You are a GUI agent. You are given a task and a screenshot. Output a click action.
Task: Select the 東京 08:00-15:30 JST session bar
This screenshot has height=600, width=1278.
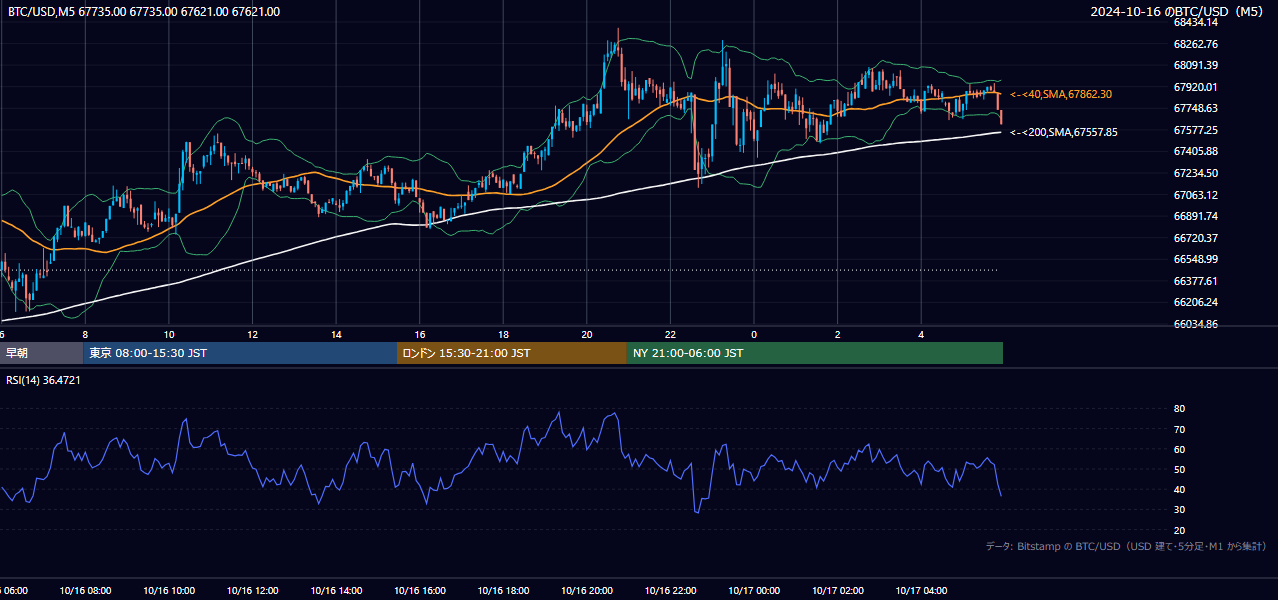click(240, 353)
